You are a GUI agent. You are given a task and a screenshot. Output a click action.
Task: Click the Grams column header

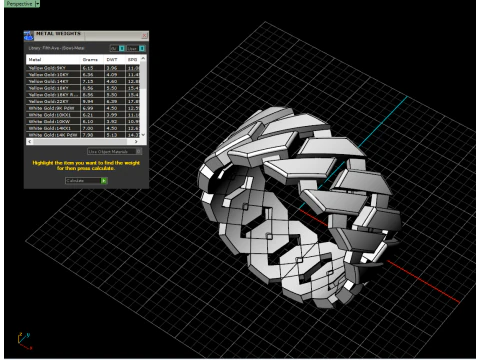pyautogui.click(x=92, y=59)
